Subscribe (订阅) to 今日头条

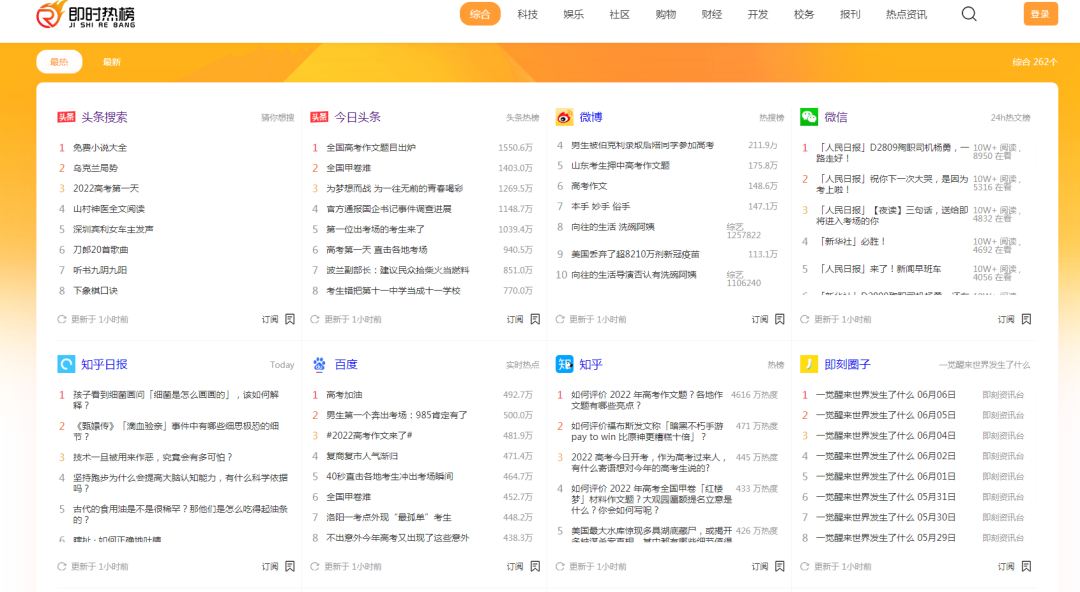[515, 319]
